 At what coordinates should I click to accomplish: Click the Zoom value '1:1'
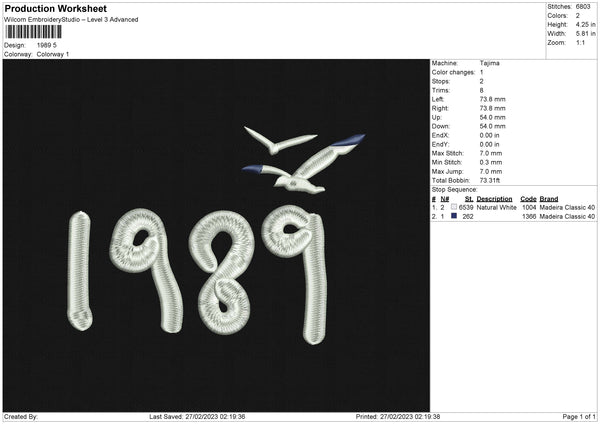click(580, 42)
